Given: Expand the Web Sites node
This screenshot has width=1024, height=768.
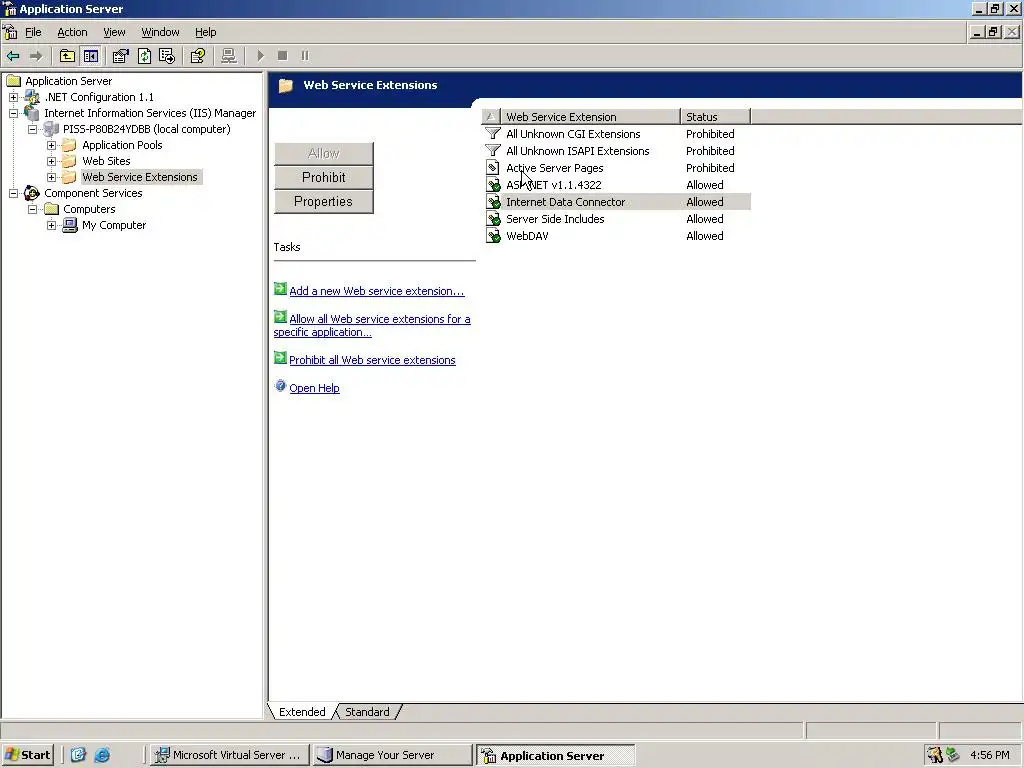Looking at the screenshot, I should [52, 161].
